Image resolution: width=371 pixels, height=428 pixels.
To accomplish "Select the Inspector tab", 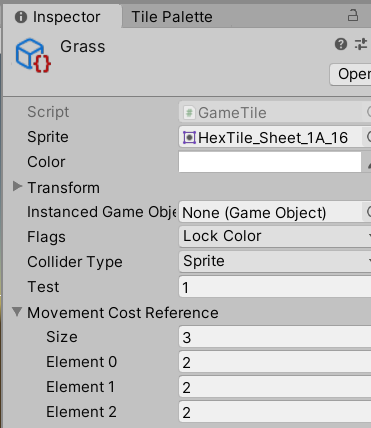I will click(x=62, y=17).
